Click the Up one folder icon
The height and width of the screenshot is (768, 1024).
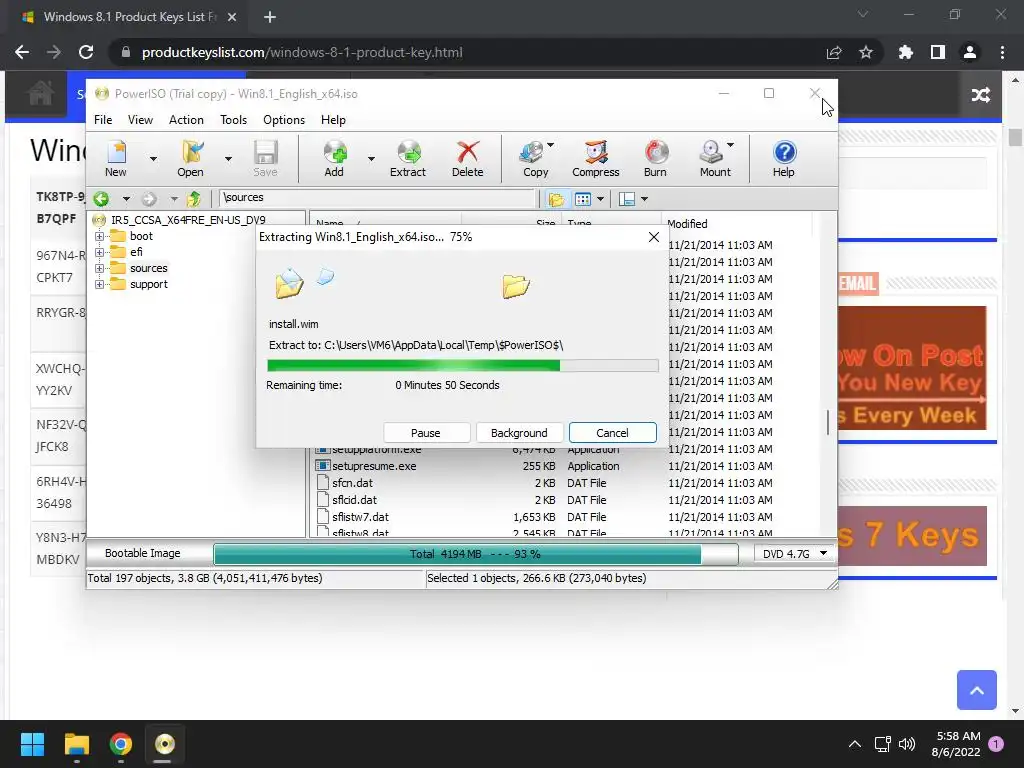coord(193,199)
